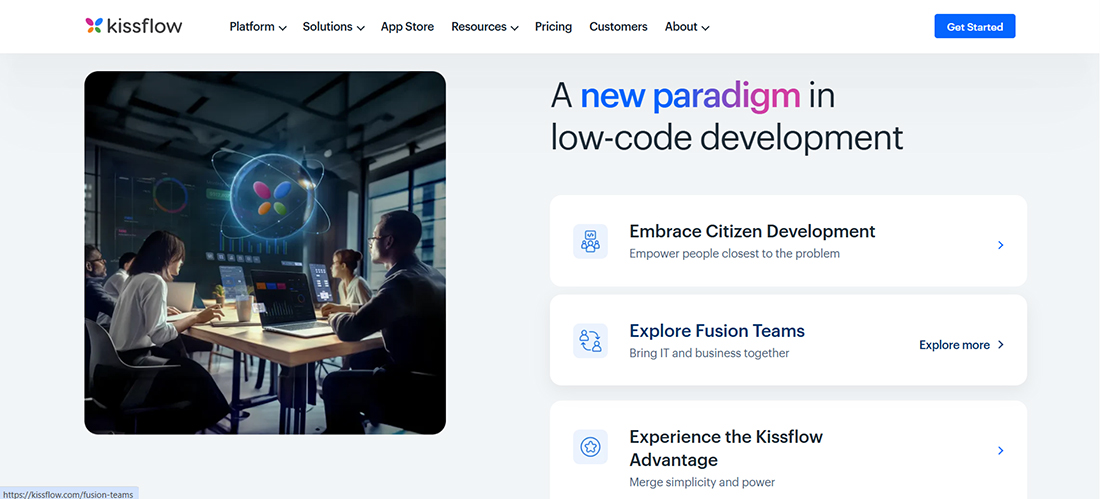The height and width of the screenshot is (499, 1100).
Task: Click the 'low-code development' headline text
Action: pyautogui.click(x=727, y=137)
